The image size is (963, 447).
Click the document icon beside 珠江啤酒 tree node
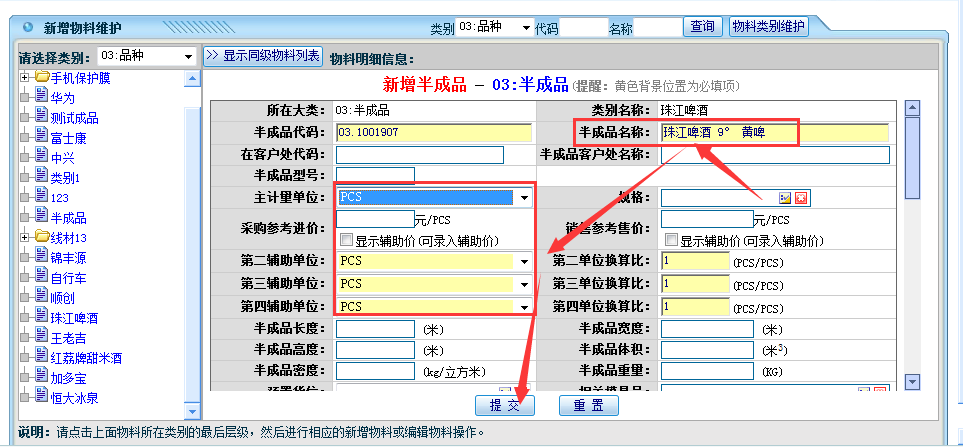click(42, 317)
